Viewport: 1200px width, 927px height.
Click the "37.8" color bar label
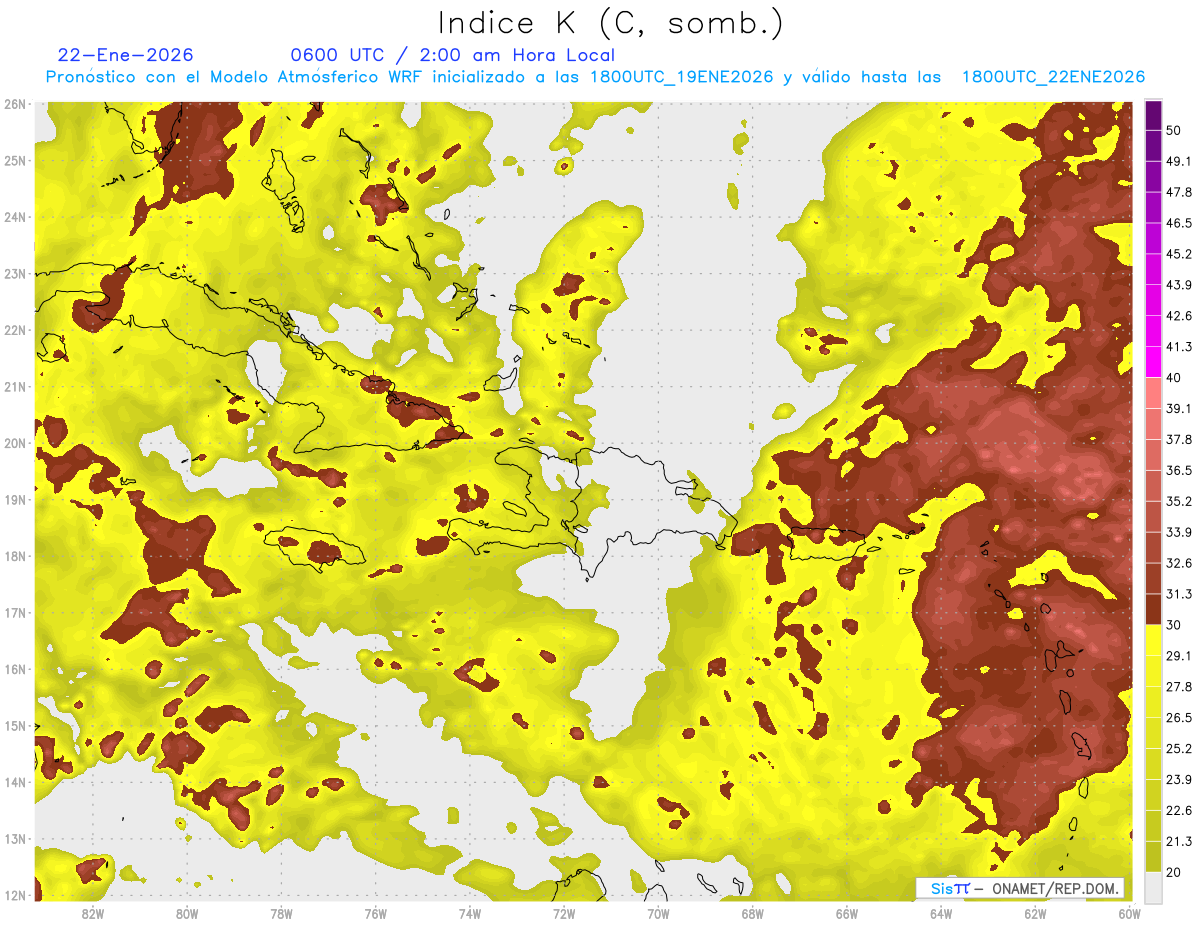pos(1179,439)
